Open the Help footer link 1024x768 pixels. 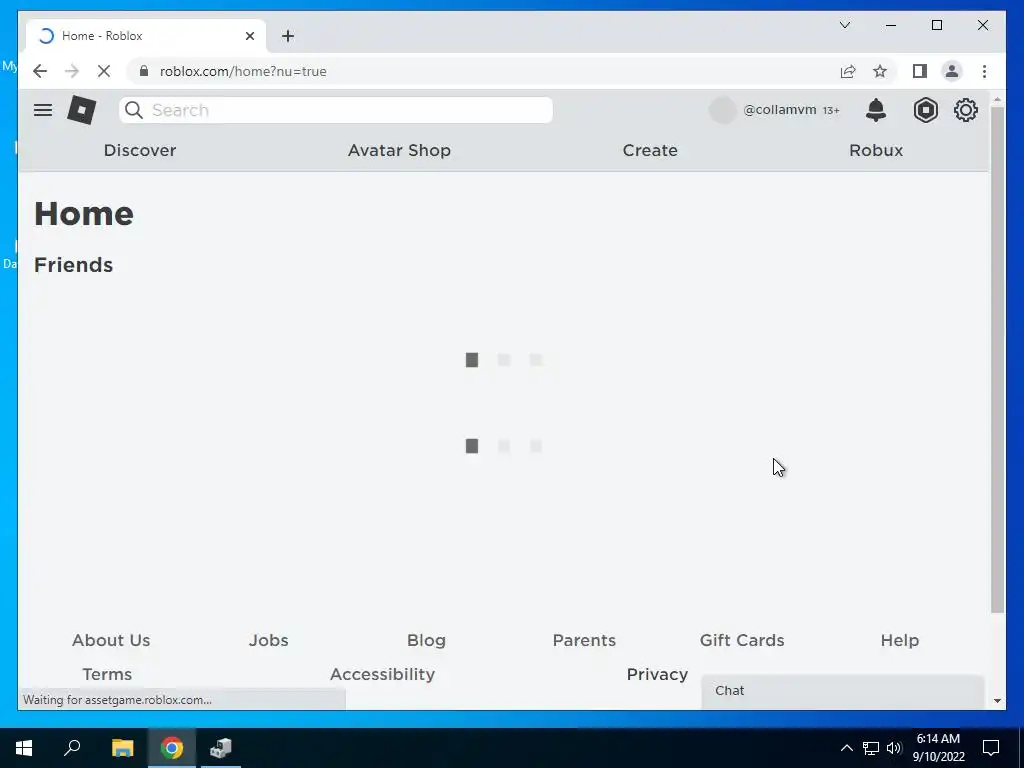point(899,640)
